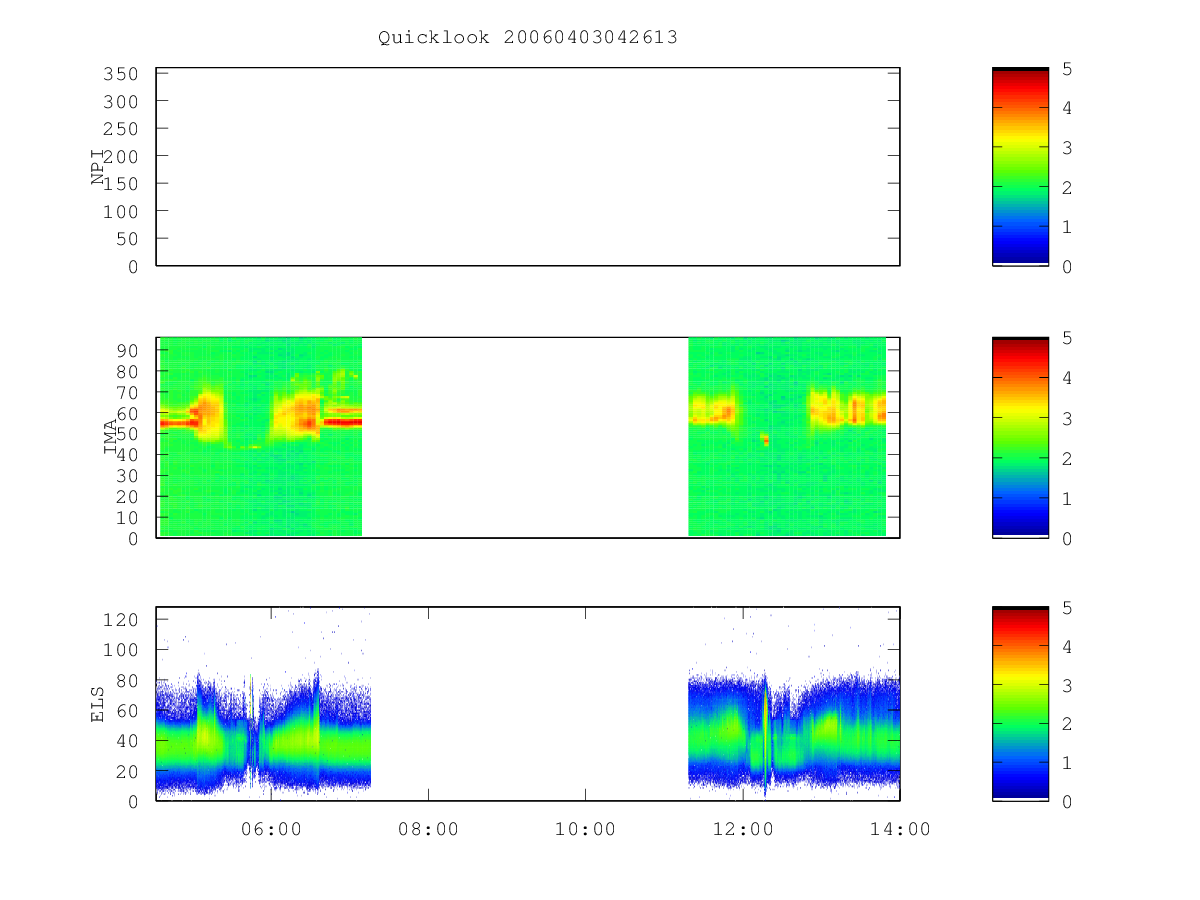Click the later IMA data block after the gap

[787, 437]
